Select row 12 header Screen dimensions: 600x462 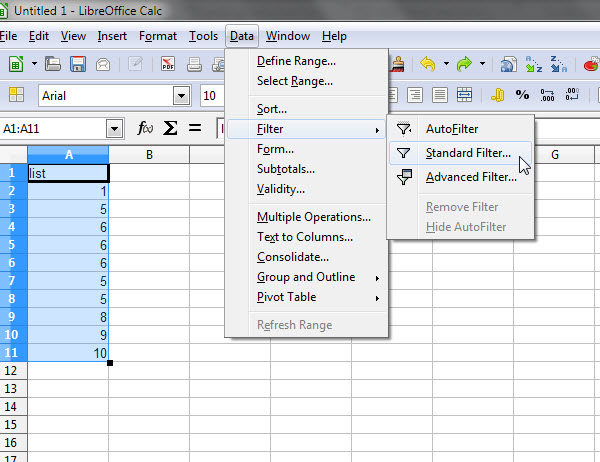pos(13,371)
